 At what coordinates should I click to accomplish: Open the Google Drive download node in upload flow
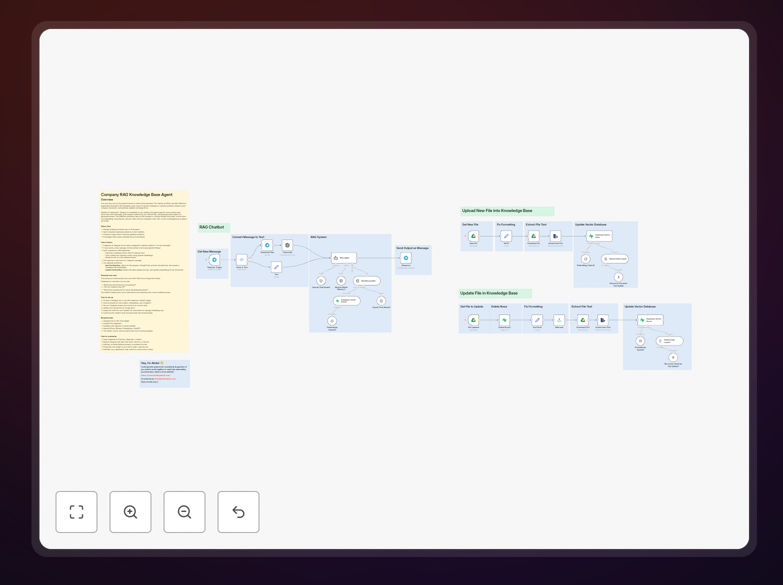click(533, 236)
